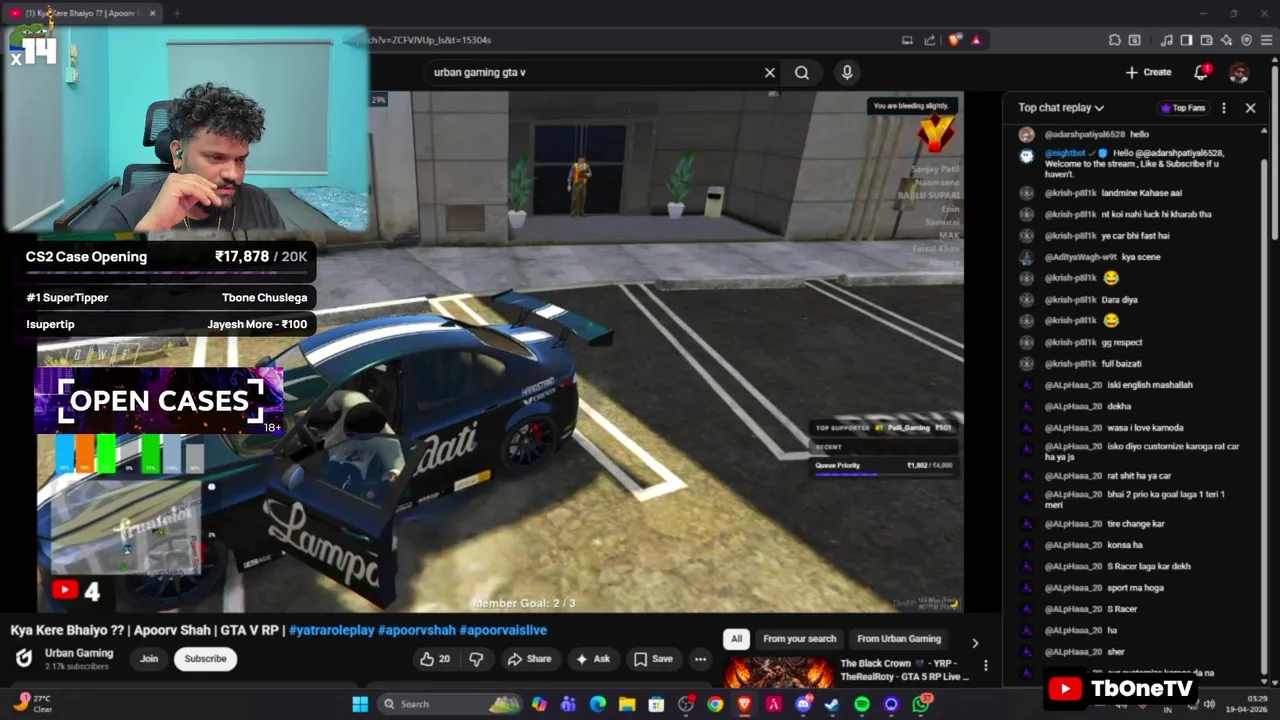The height and width of the screenshot is (720, 1280).
Task: Expand the Top chat replay dropdown
Action: tap(1061, 108)
